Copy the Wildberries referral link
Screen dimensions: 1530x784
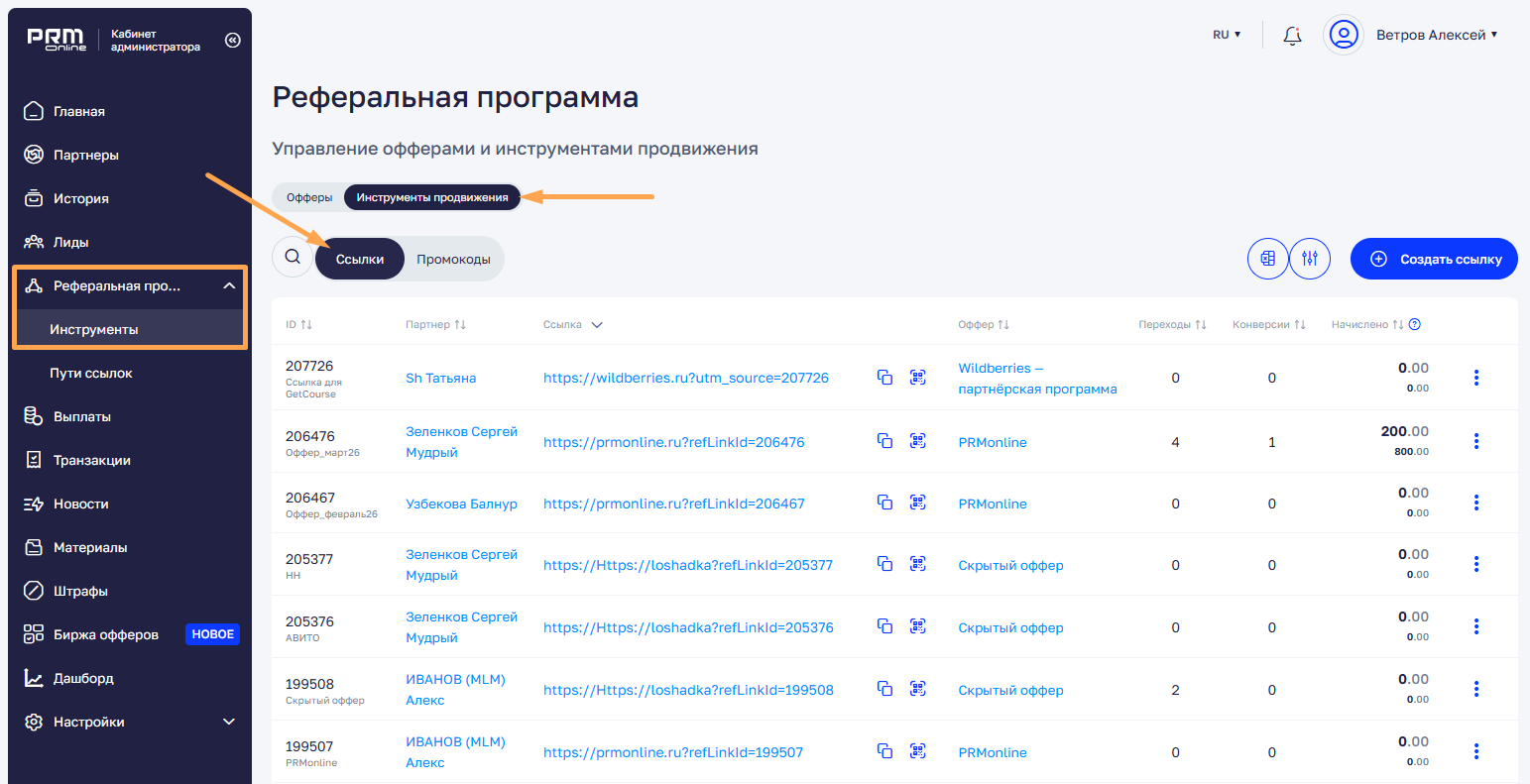point(884,378)
